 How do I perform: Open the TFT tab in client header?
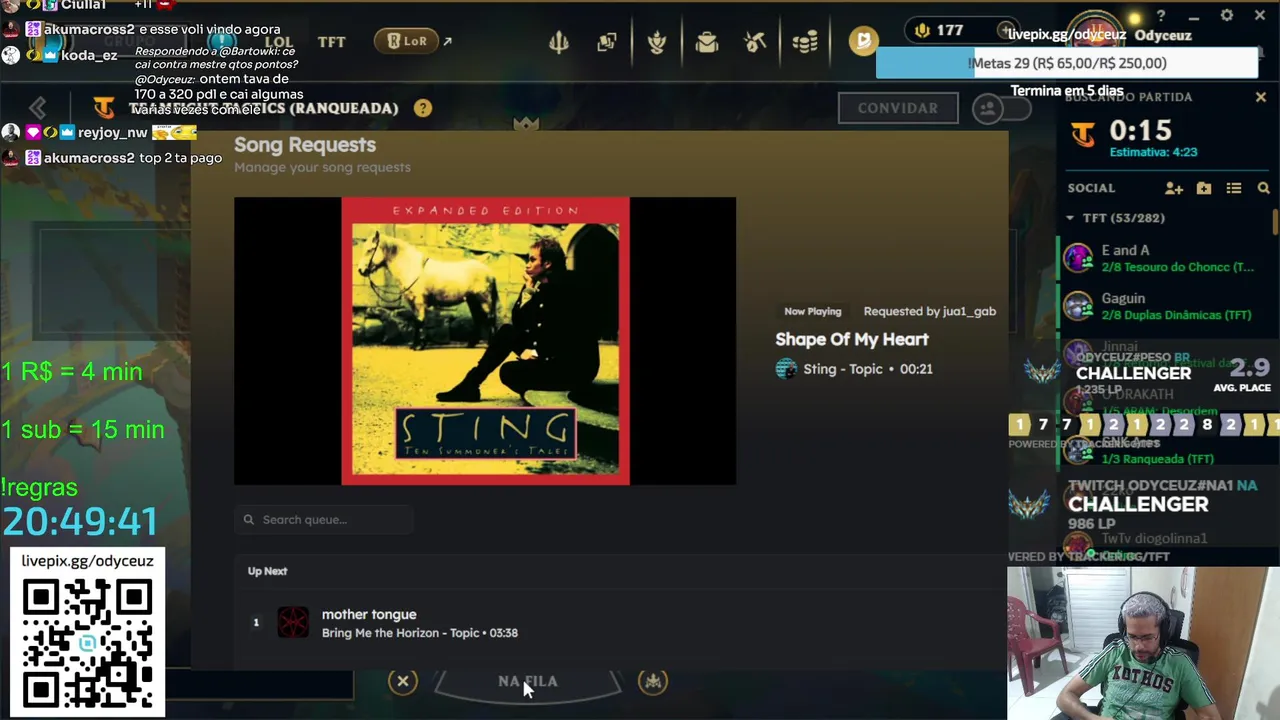tap(331, 41)
